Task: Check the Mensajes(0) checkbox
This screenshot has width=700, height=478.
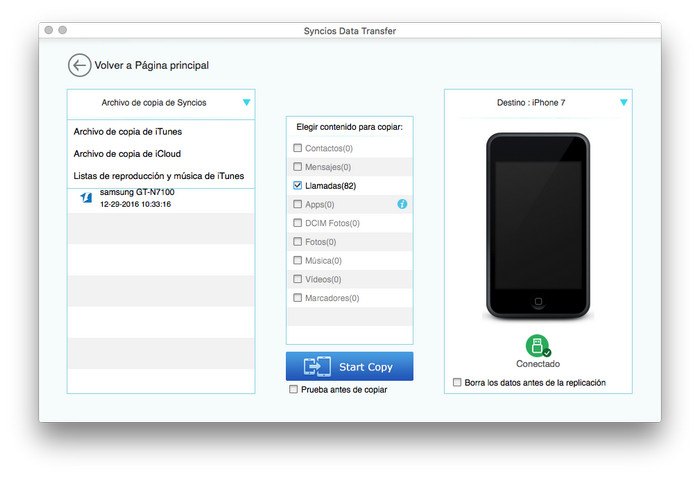Action: tap(297, 166)
